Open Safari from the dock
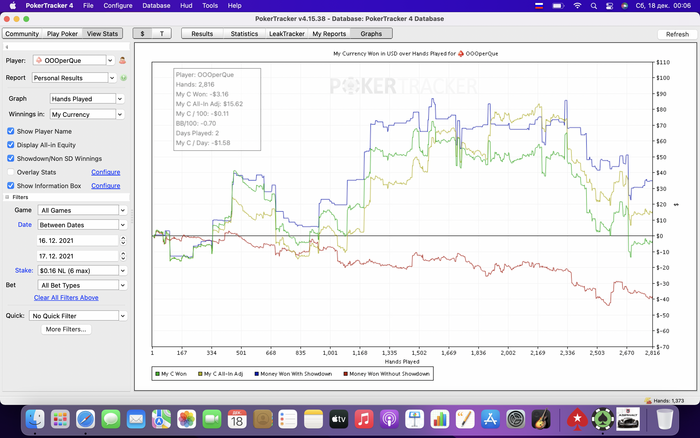 [85, 418]
